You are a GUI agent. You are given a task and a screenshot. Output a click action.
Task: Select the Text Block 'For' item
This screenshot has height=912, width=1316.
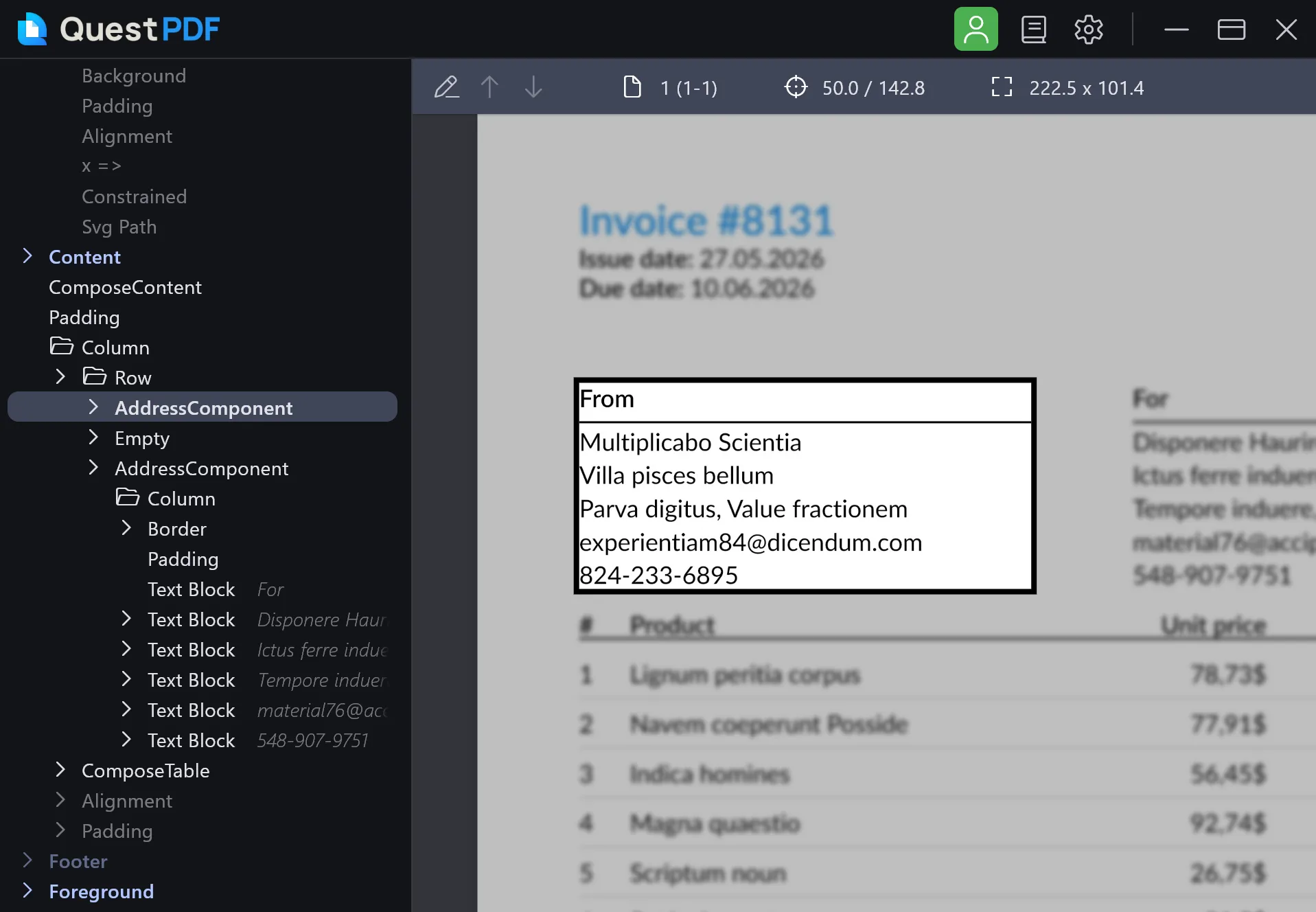216,589
